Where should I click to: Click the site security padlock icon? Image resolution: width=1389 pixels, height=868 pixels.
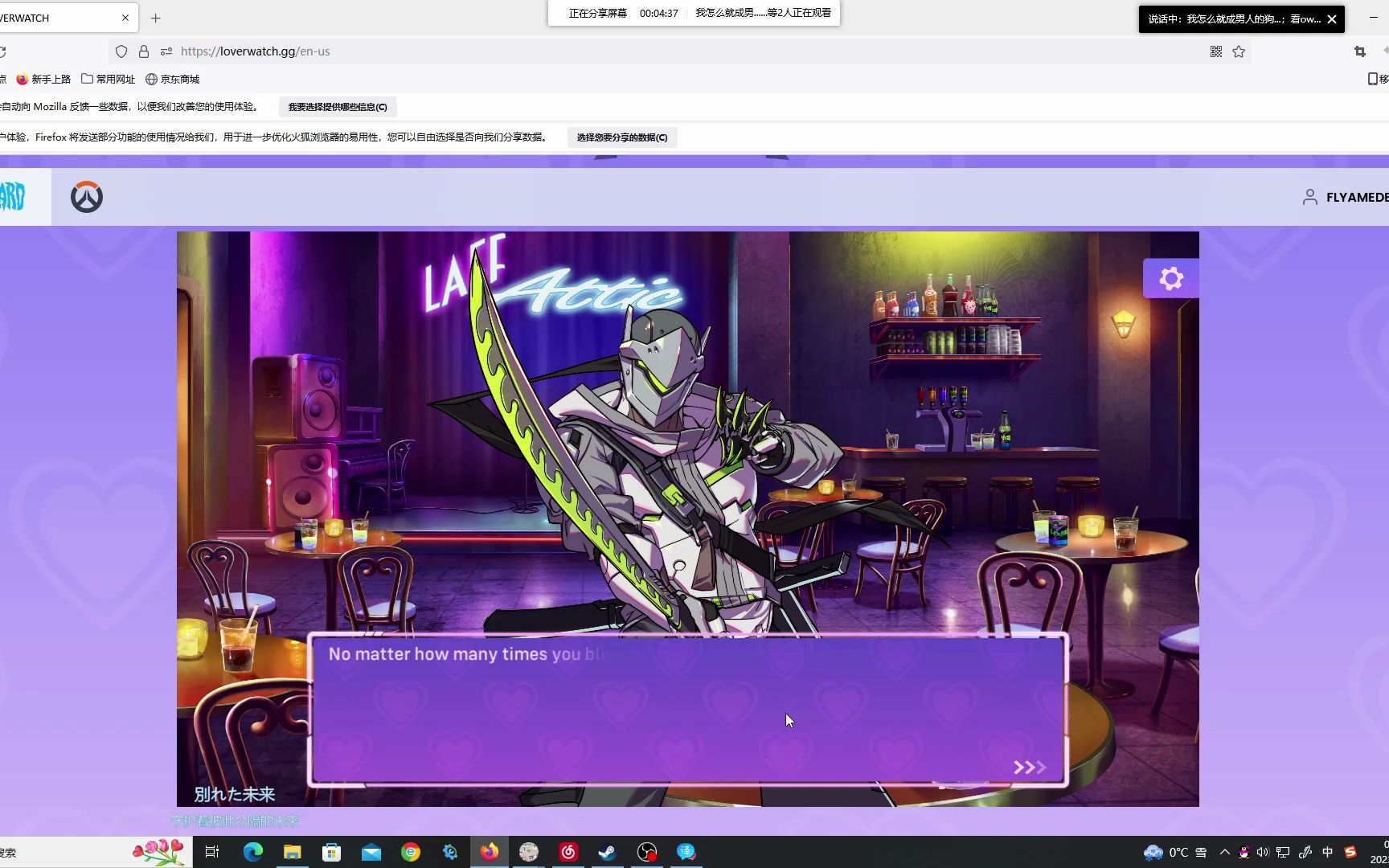(144, 51)
